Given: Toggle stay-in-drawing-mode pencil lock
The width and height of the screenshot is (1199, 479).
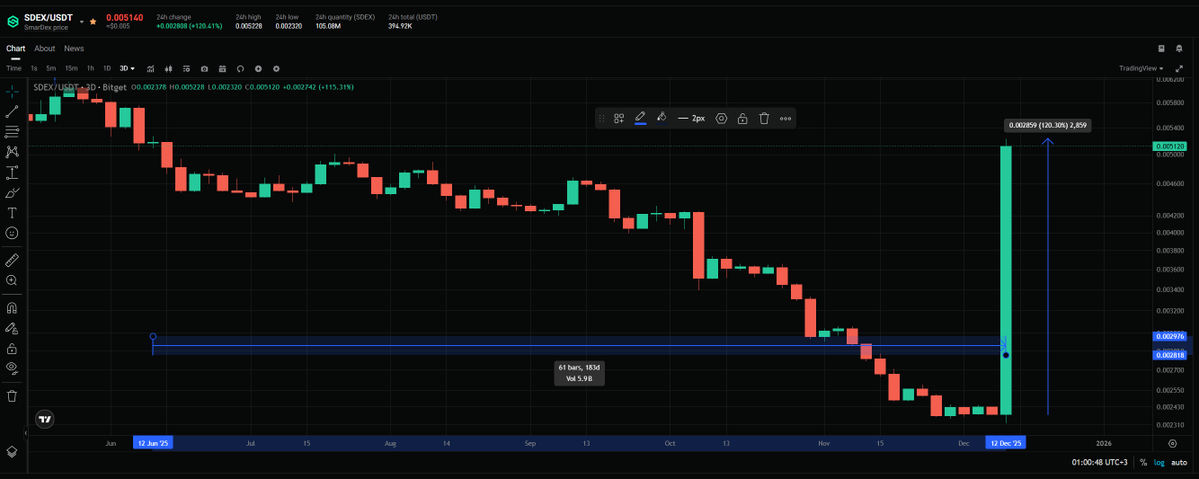Looking at the screenshot, I should coord(11,328).
